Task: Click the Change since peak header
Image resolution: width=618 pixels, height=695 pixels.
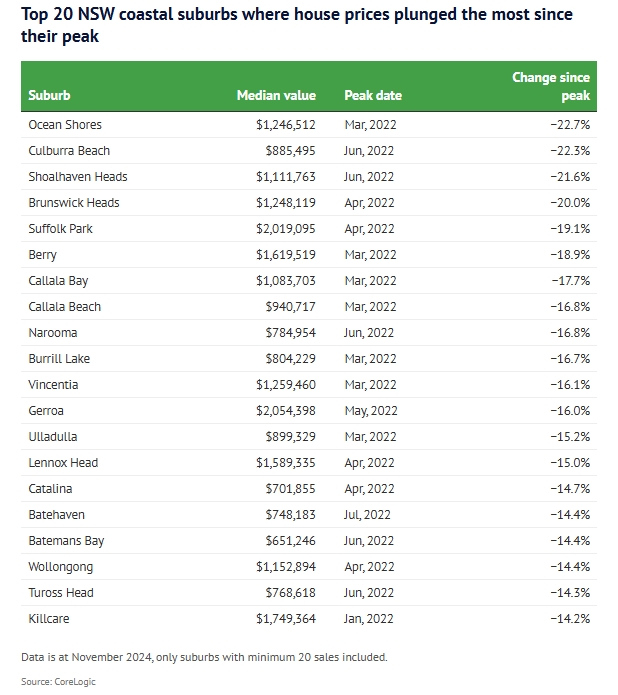Action: [551, 87]
